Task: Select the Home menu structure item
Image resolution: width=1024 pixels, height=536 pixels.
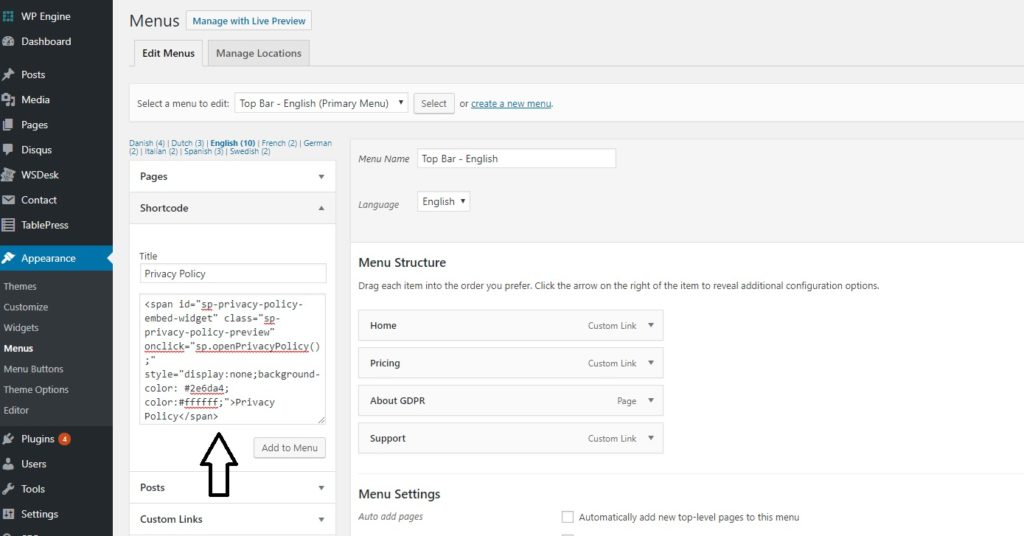Action: 511,325
